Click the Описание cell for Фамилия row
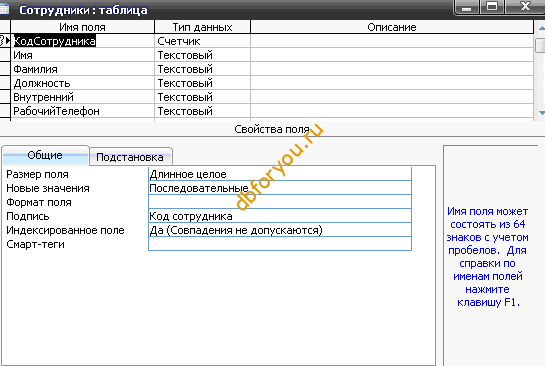This screenshot has width=545, height=366. (x=392, y=69)
